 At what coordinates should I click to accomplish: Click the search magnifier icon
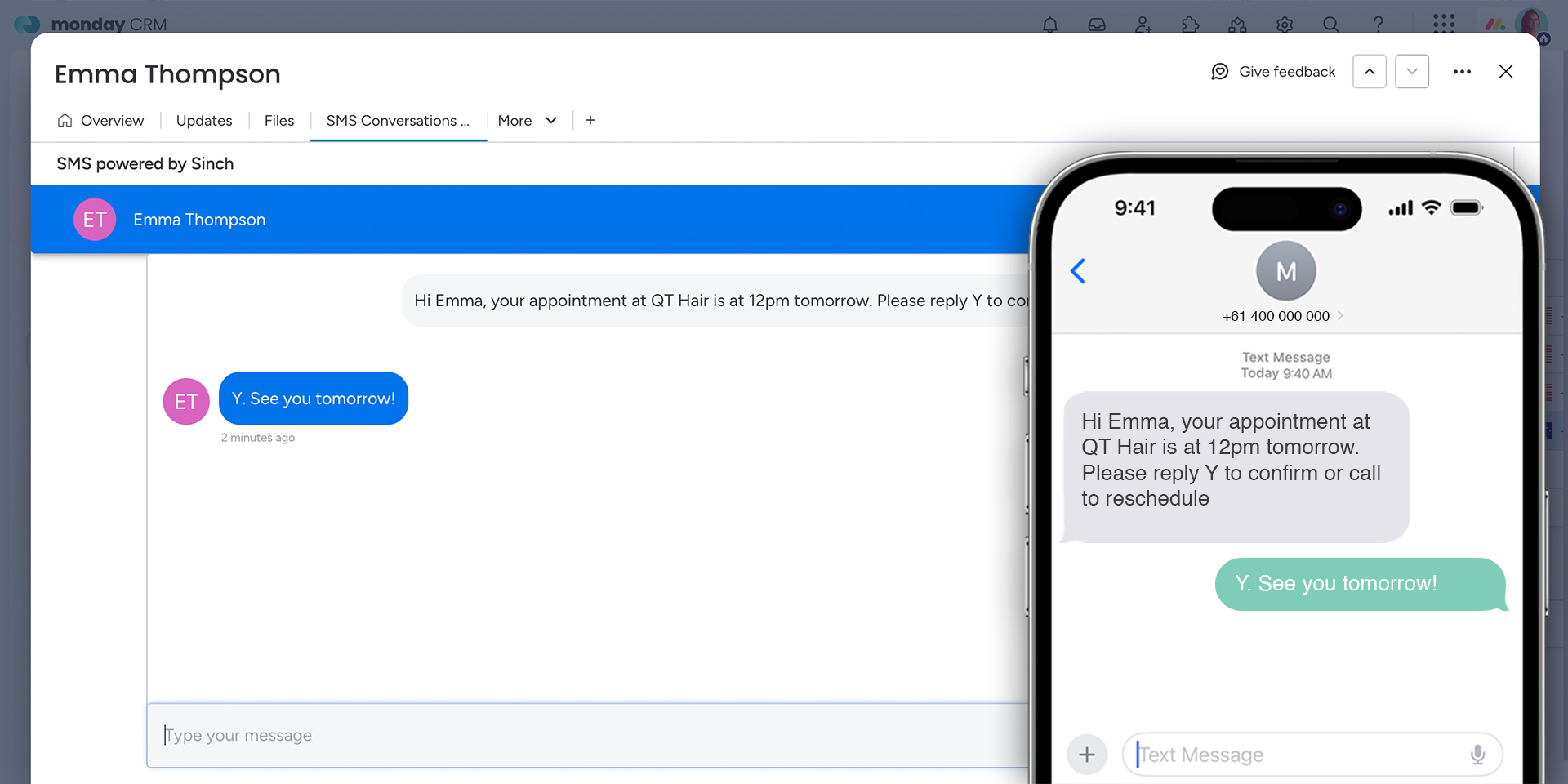[1331, 24]
